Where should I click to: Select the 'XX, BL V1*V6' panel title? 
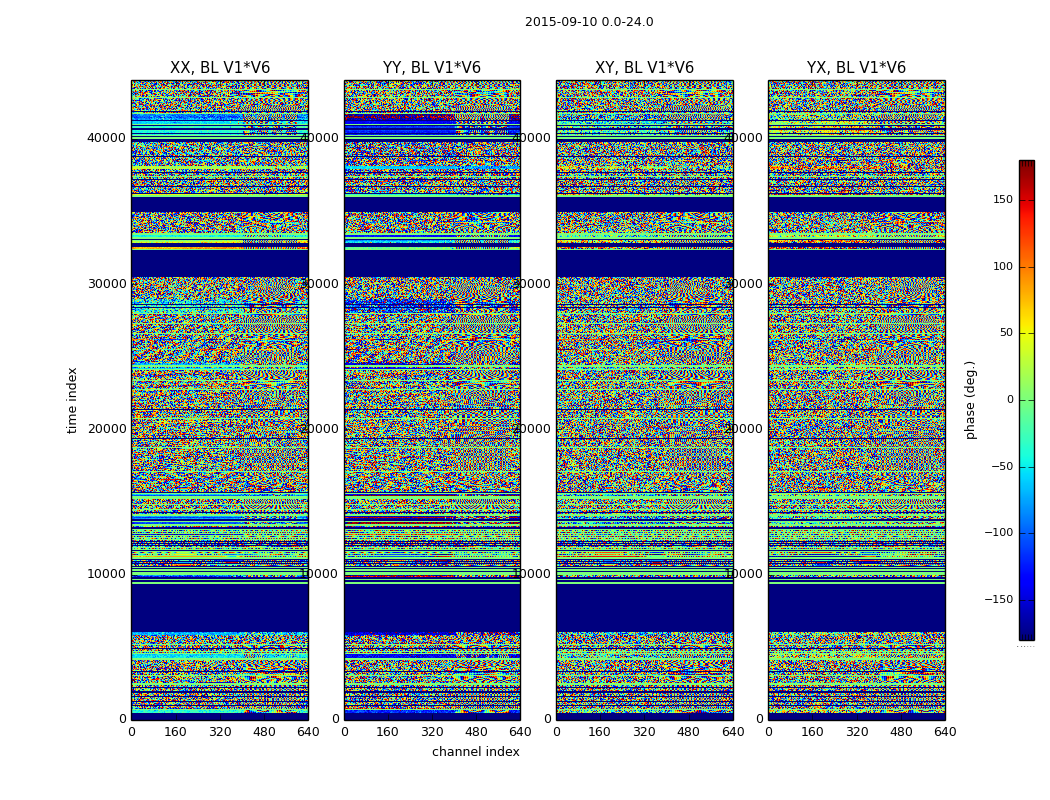[x=220, y=68]
